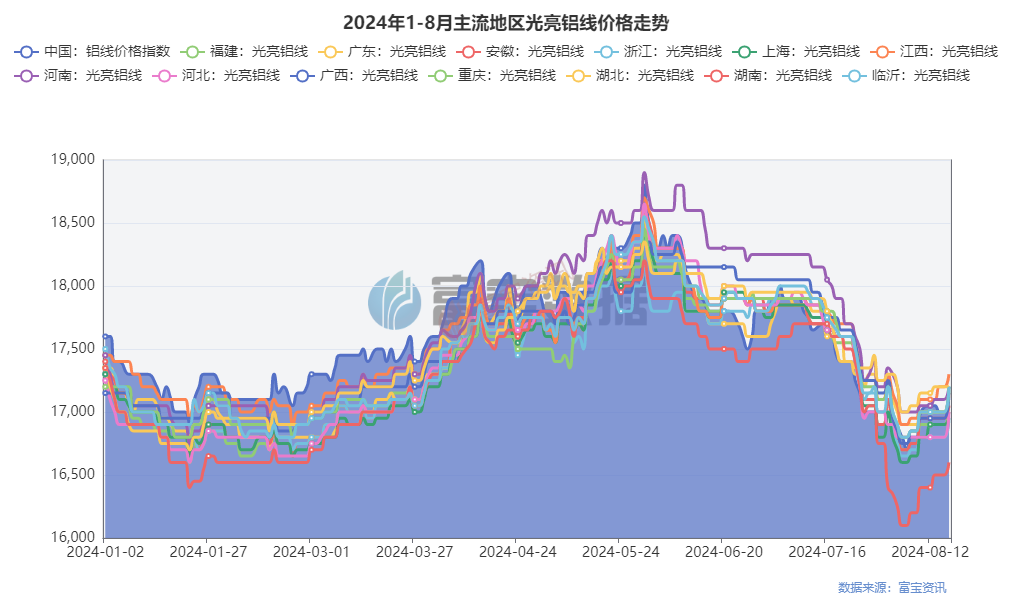
Task: Click the 河北 pink legend marker icon
Action: click(165, 75)
